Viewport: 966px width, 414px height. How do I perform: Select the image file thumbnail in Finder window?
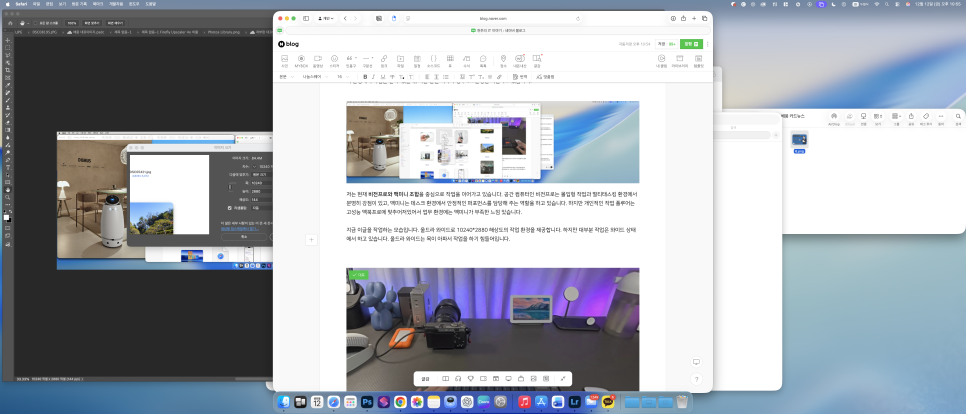coord(799,140)
